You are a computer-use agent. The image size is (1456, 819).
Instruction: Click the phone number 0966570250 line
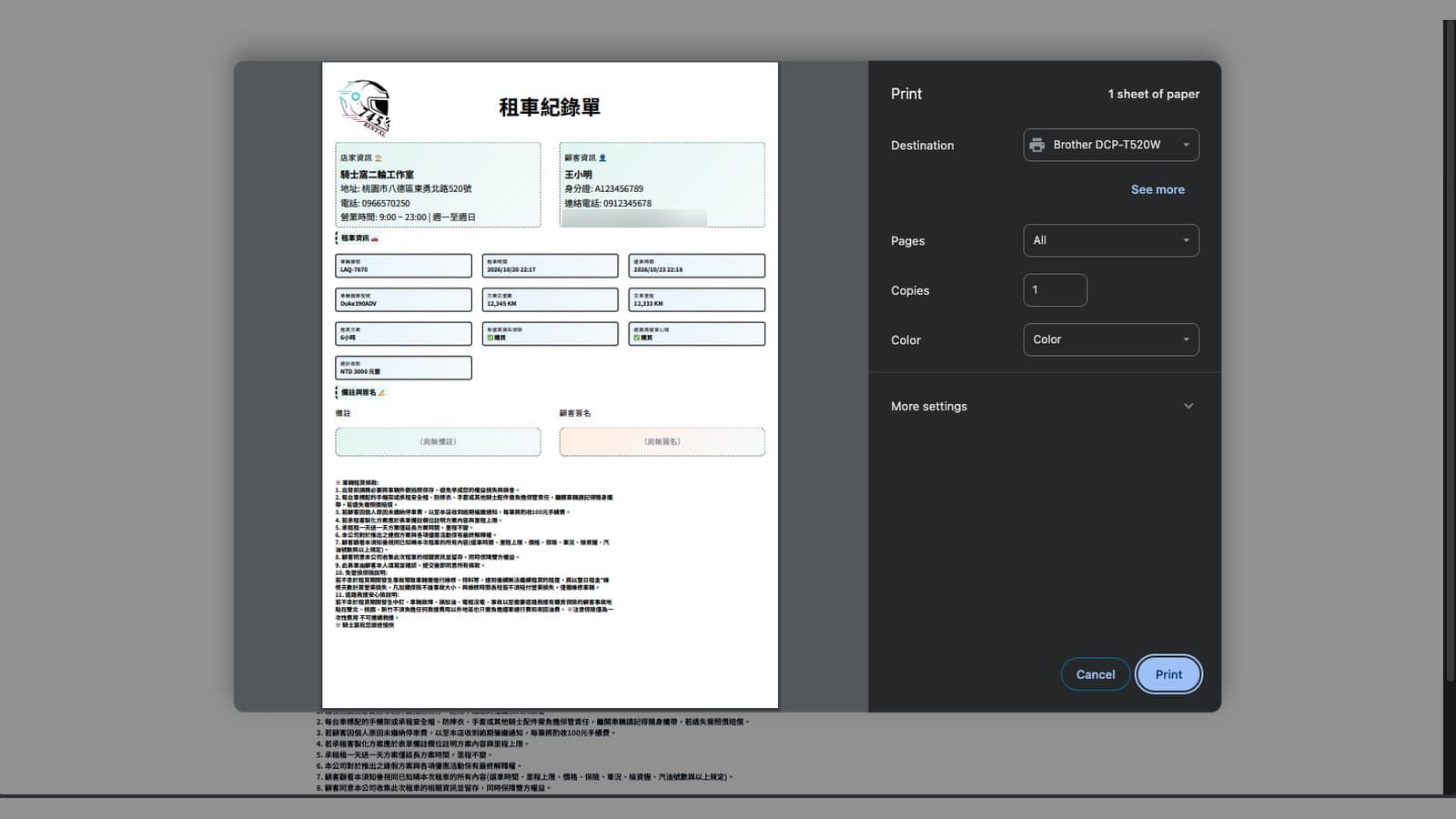tap(375, 203)
